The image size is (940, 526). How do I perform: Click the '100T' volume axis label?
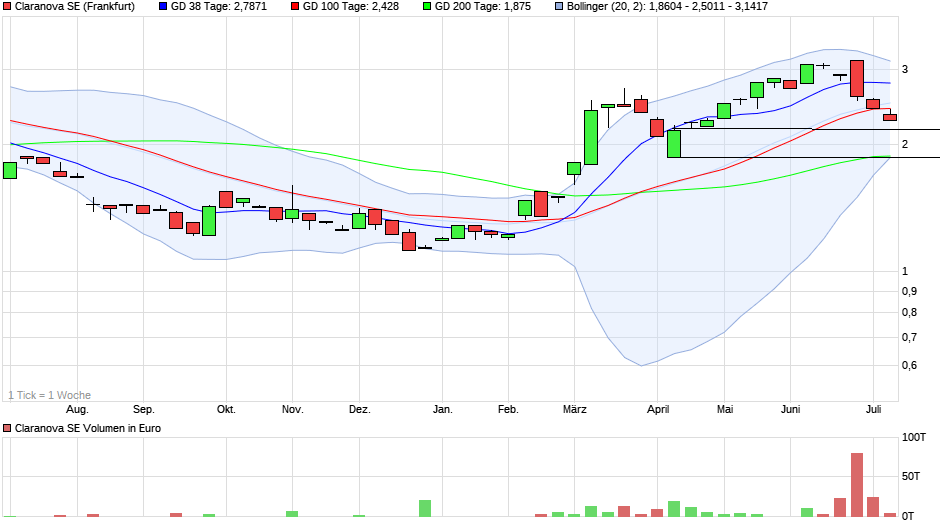914,438
